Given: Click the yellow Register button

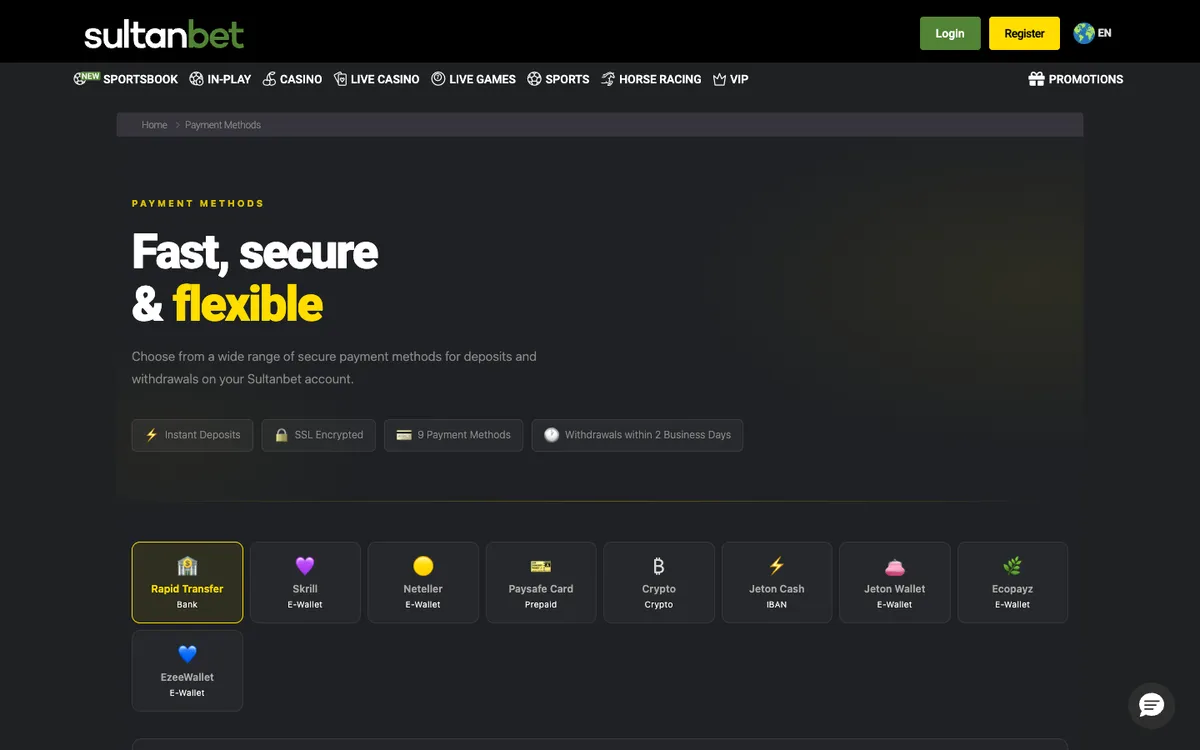Looking at the screenshot, I should [1024, 33].
